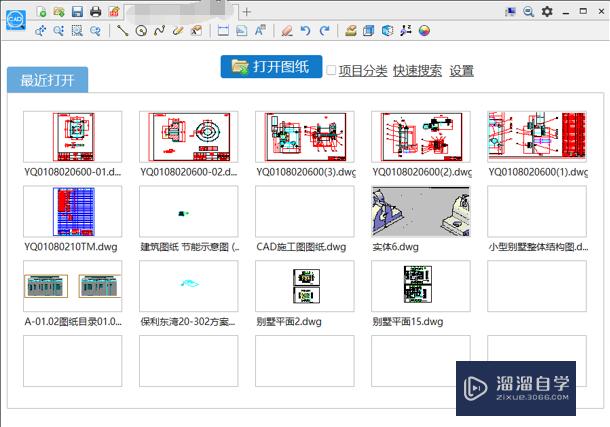Click the magnifier zoom tool beside pan
This screenshot has width=610, height=427.
pos(59,31)
